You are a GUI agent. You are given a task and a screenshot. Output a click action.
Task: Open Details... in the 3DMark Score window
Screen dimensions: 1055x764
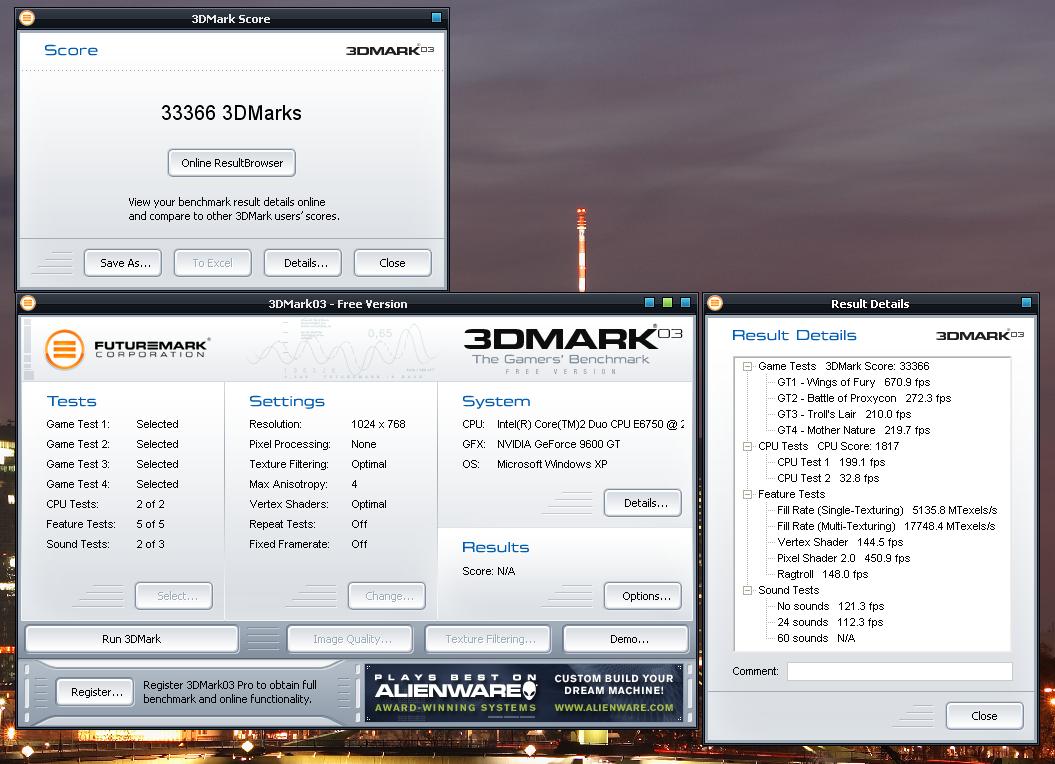coord(303,263)
